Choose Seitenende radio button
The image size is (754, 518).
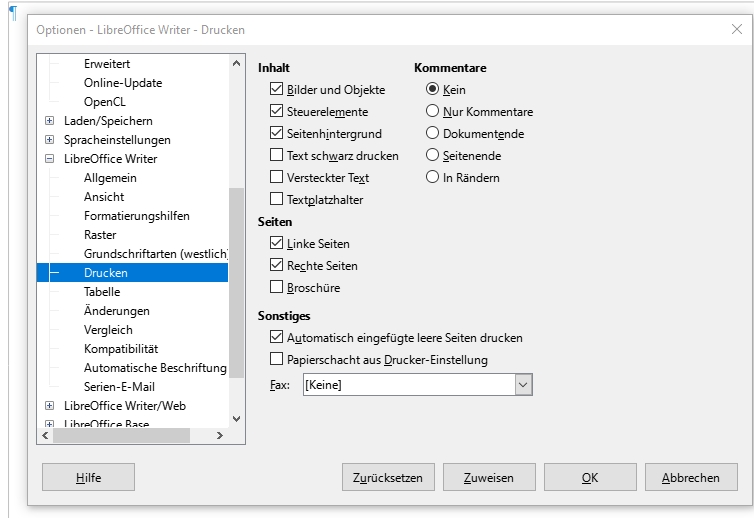pyautogui.click(x=432, y=155)
